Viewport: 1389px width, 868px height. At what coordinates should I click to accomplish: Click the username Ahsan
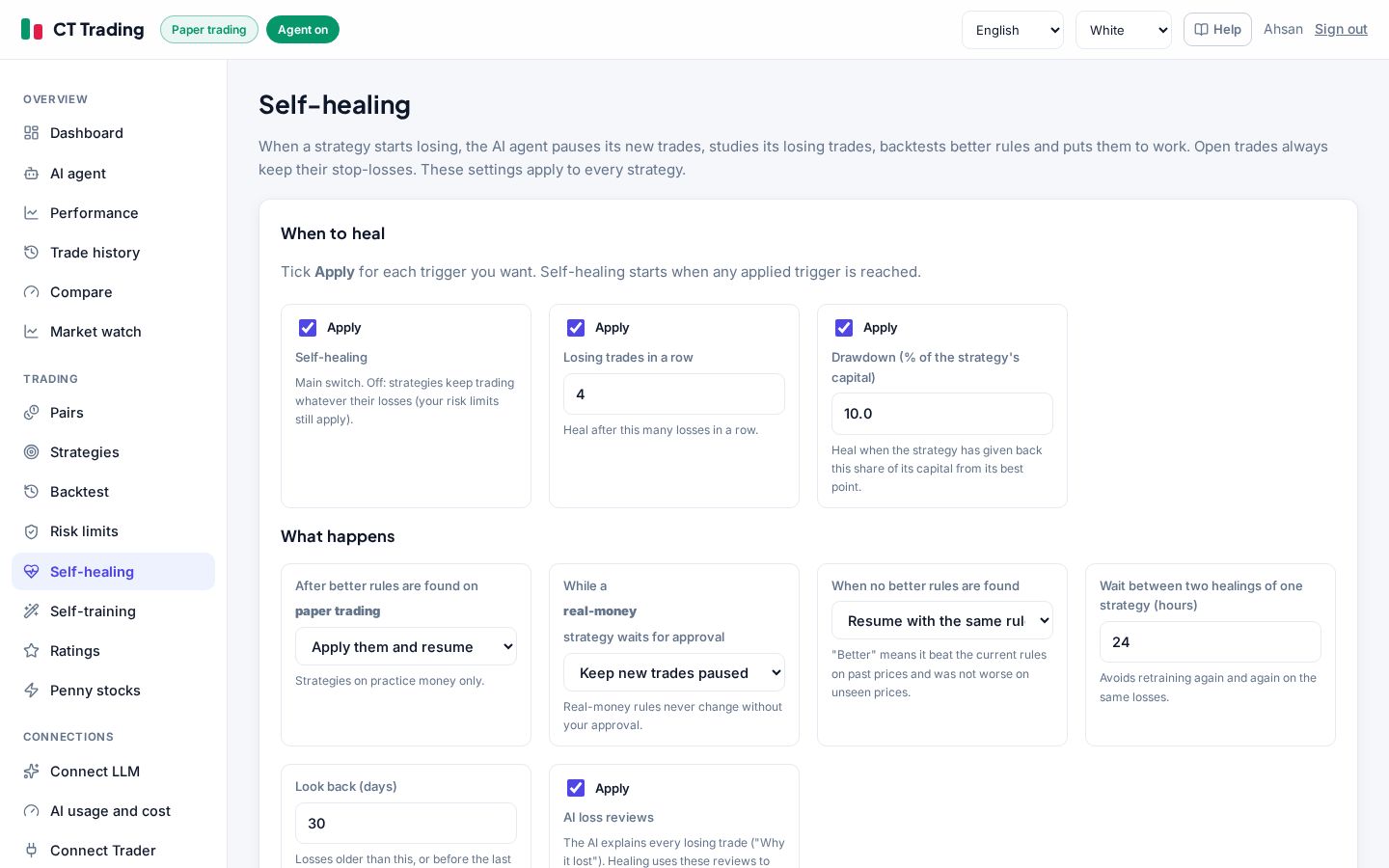tap(1283, 29)
